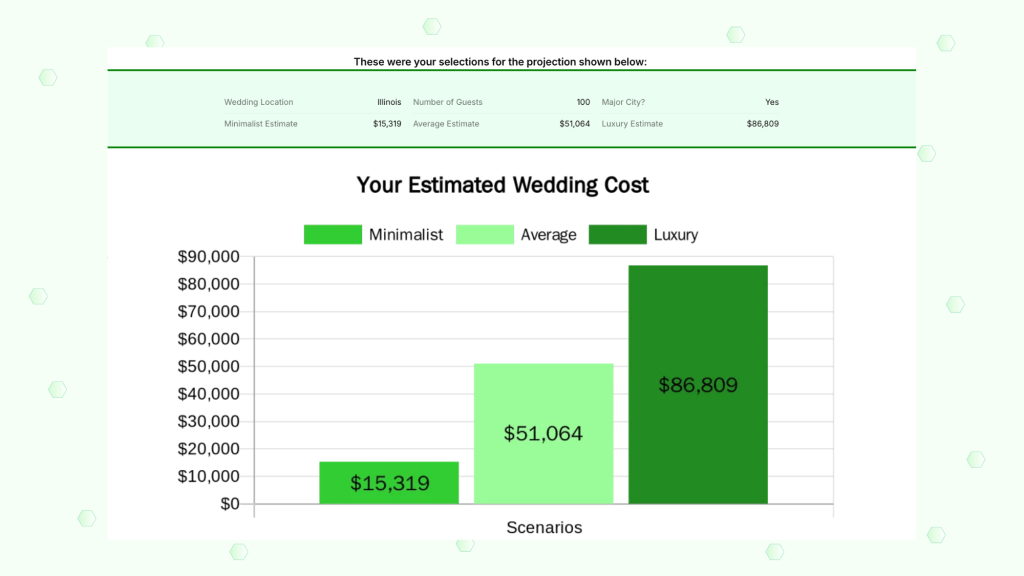The width and height of the screenshot is (1024, 576).
Task: Toggle the Minimalist series via legend label
Action: tap(405, 235)
